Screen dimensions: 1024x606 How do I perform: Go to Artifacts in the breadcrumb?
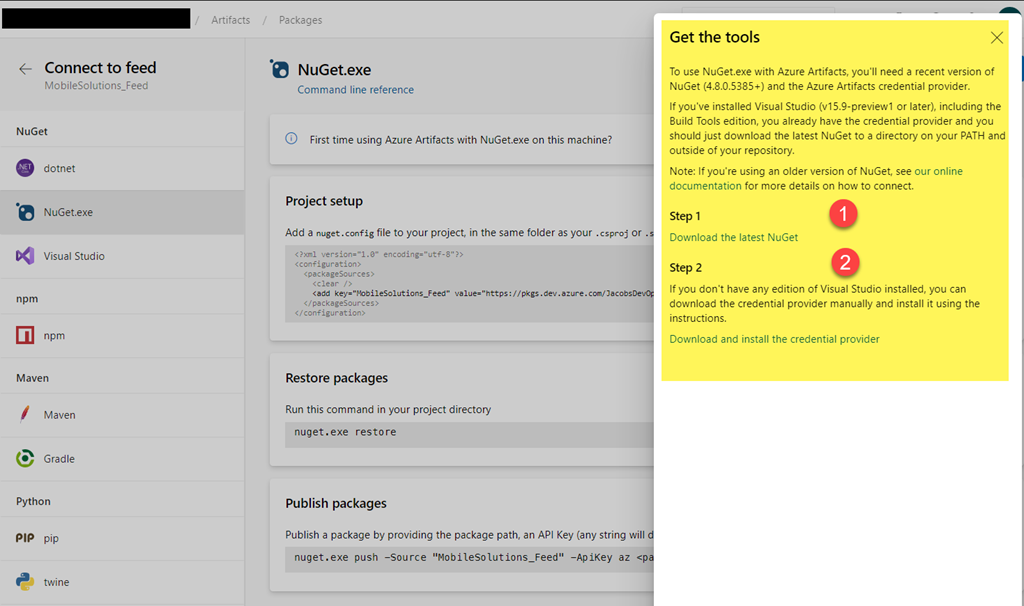(x=230, y=20)
